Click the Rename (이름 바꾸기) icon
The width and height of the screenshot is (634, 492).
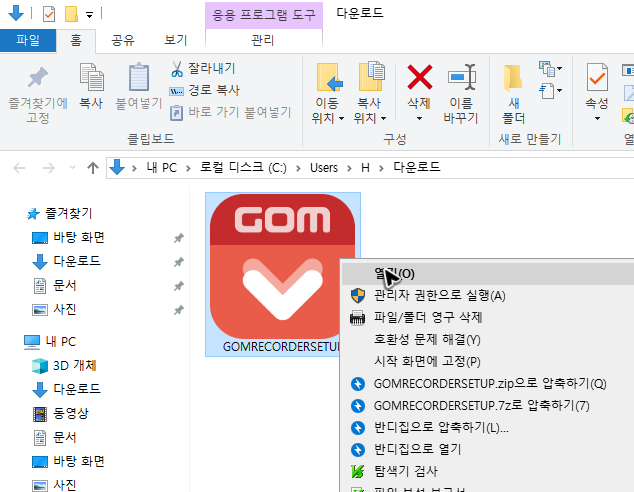tap(461, 77)
